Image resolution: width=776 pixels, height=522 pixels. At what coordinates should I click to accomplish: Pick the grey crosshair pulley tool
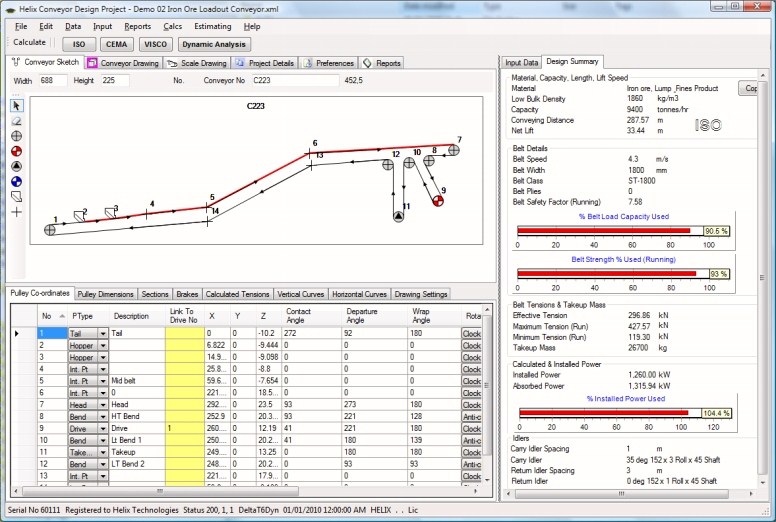[x=16, y=136]
